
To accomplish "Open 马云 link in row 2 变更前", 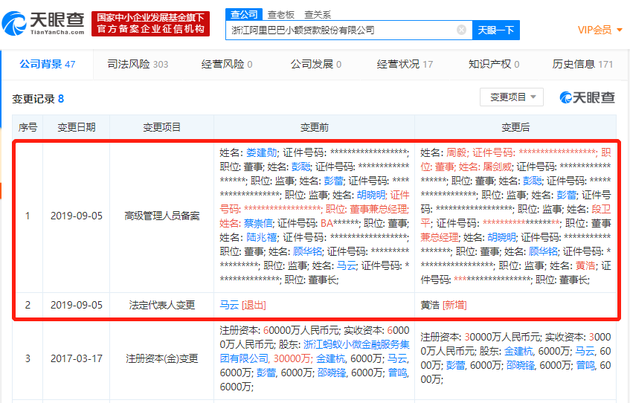I will tap(229, 305).
